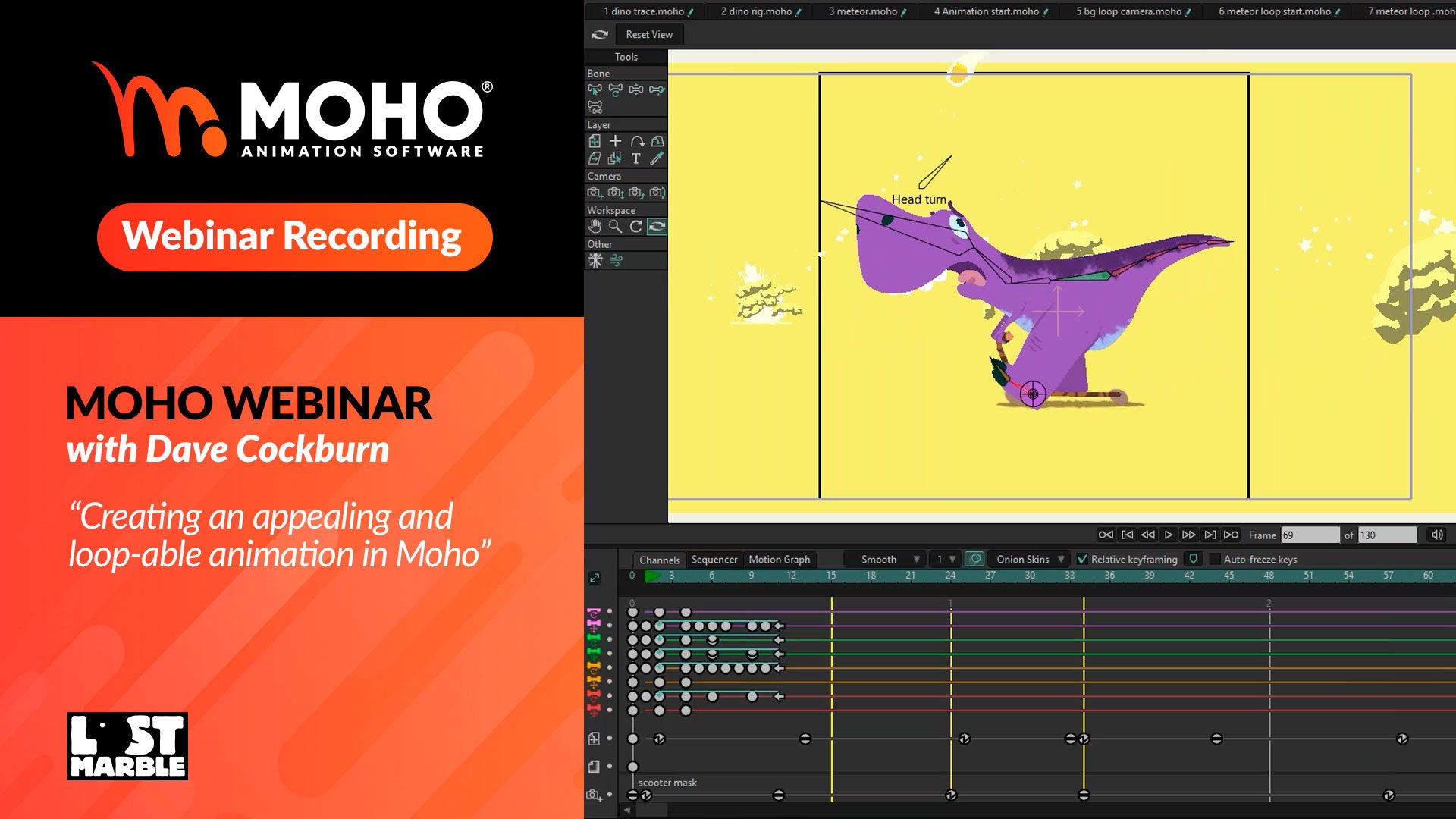The width and height of the screenshot is (1456, 819).
Task: Click the current Frame number field
Action: [x=1310, y=535]
